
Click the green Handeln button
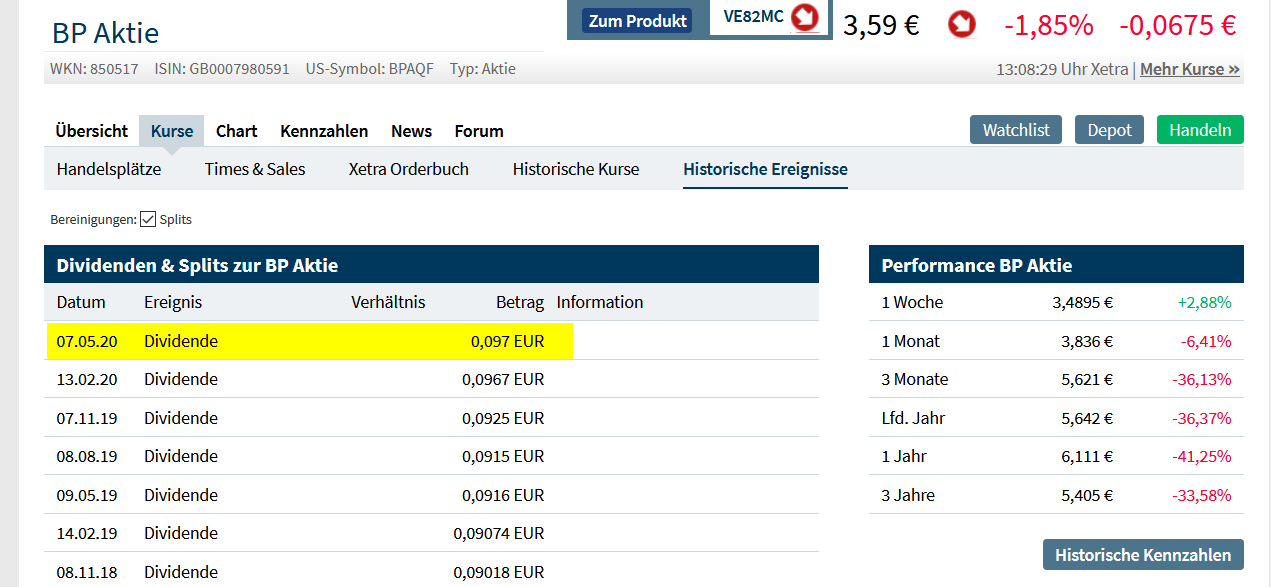[1200, 130]
